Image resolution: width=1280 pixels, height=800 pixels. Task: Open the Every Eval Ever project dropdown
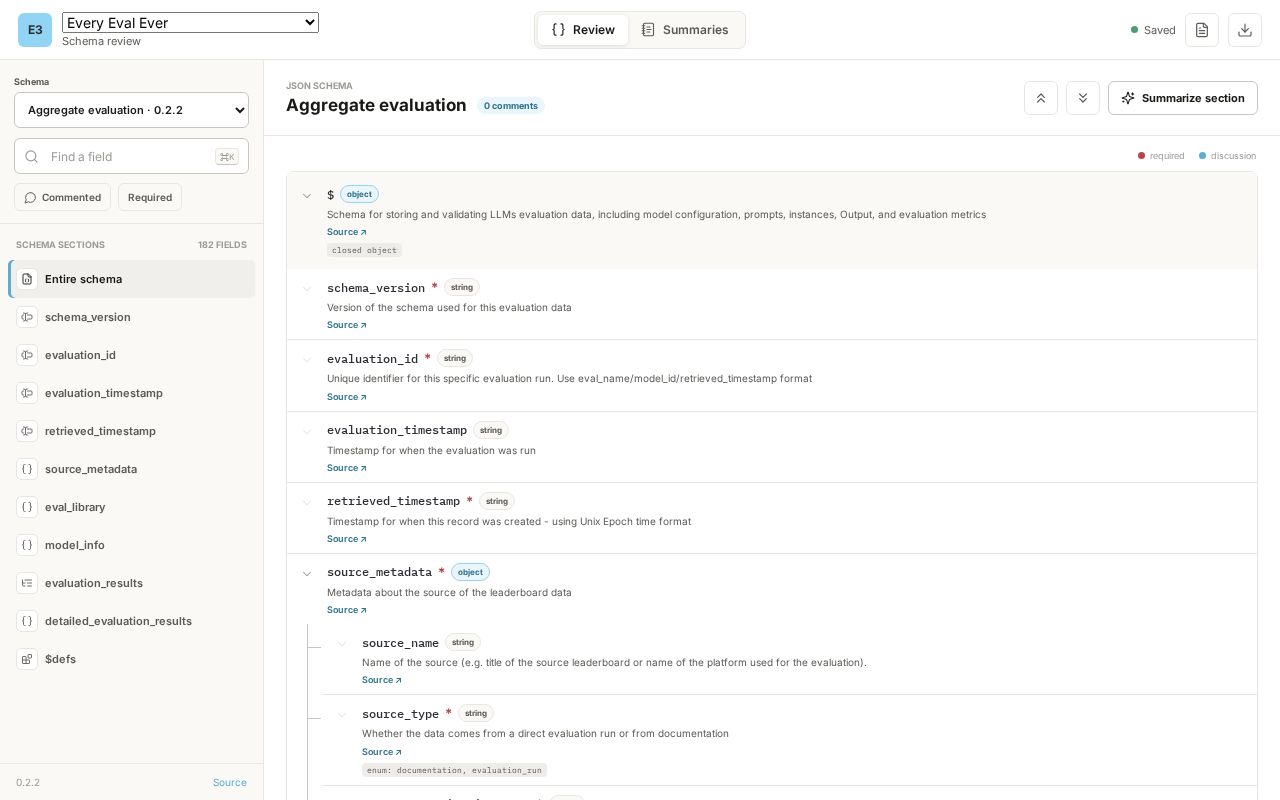click(190, 22)
